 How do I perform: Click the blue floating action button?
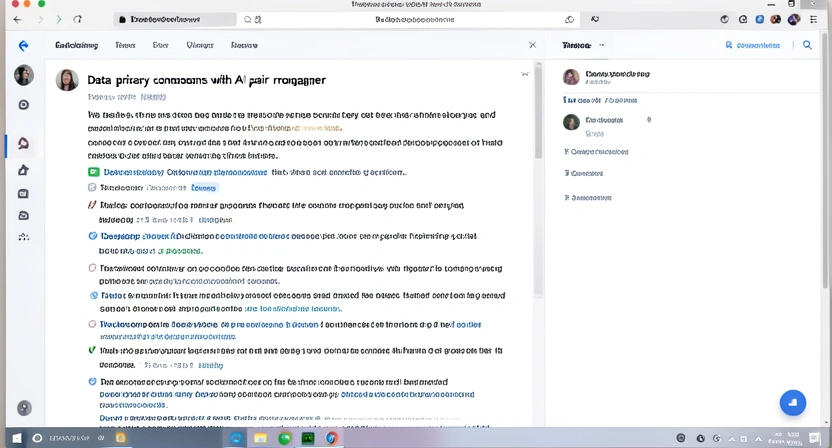(x=793, y=403)
